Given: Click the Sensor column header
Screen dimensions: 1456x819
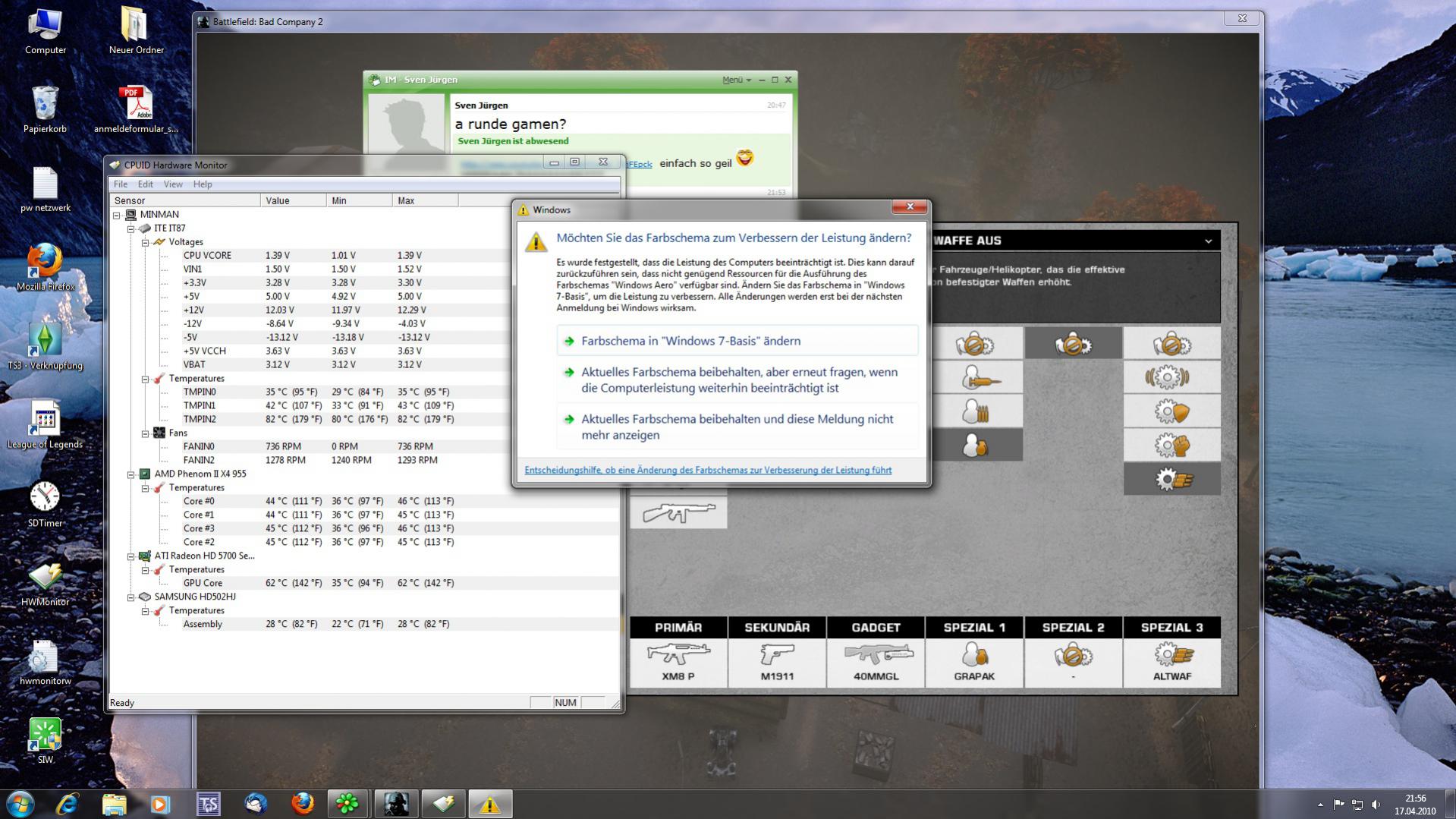Looking at the screenshot, I should tap(185, 200).
